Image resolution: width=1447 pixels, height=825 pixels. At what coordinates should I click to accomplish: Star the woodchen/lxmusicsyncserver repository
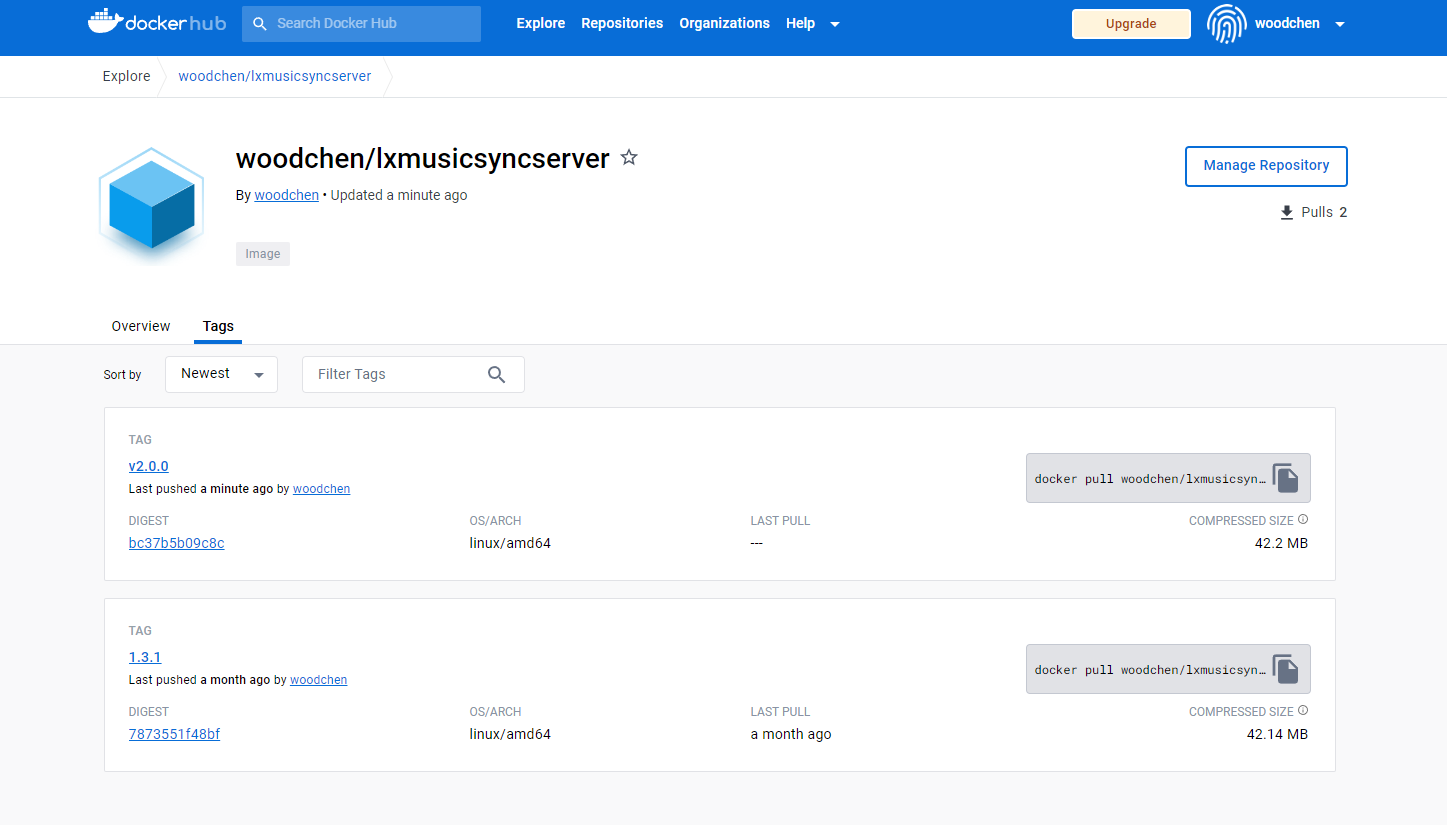tap(629, 157)
